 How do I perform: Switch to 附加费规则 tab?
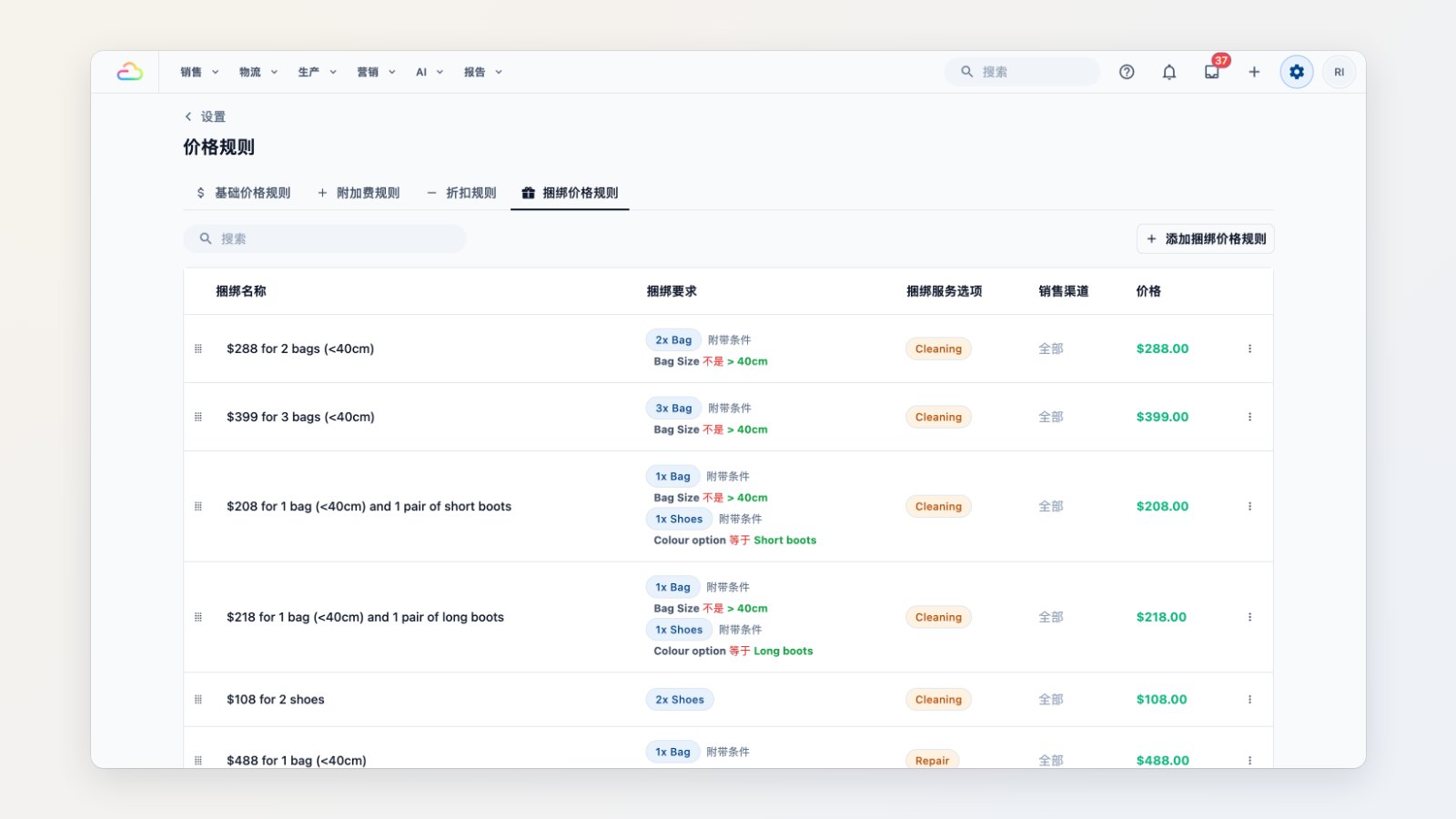pyautogui.click(x=359, y=193)
